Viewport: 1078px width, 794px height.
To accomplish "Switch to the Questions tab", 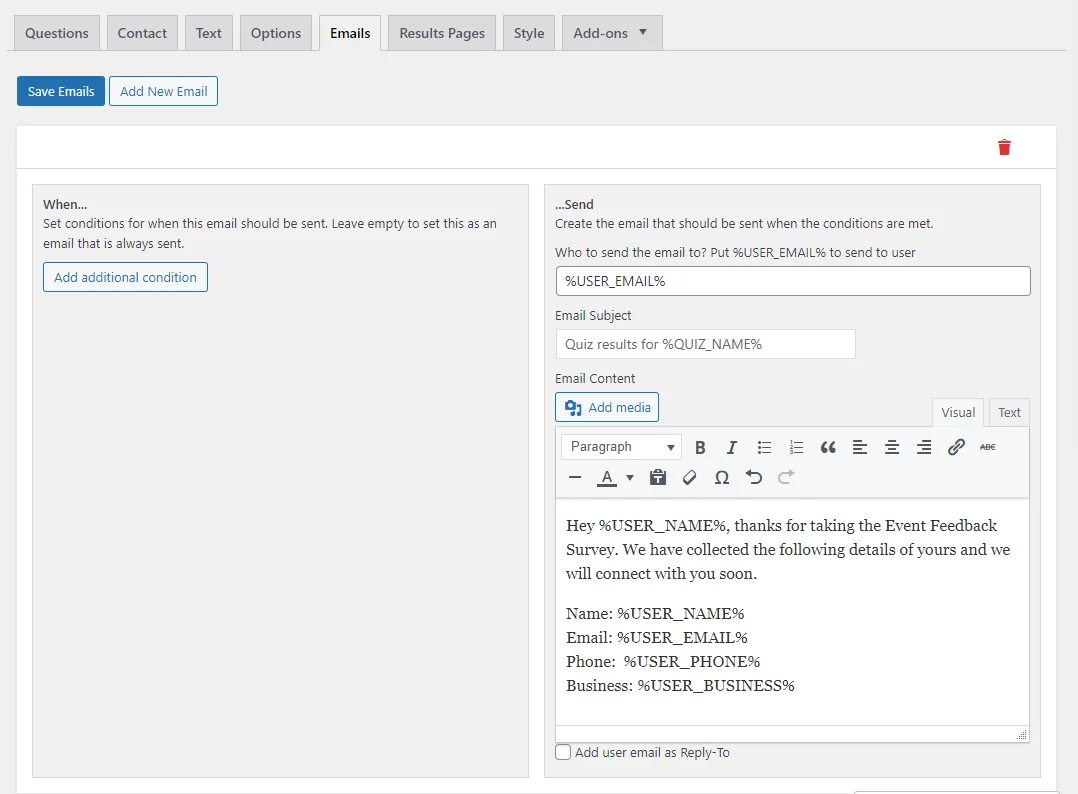I will pyautogui.click(x=57, y=33).
